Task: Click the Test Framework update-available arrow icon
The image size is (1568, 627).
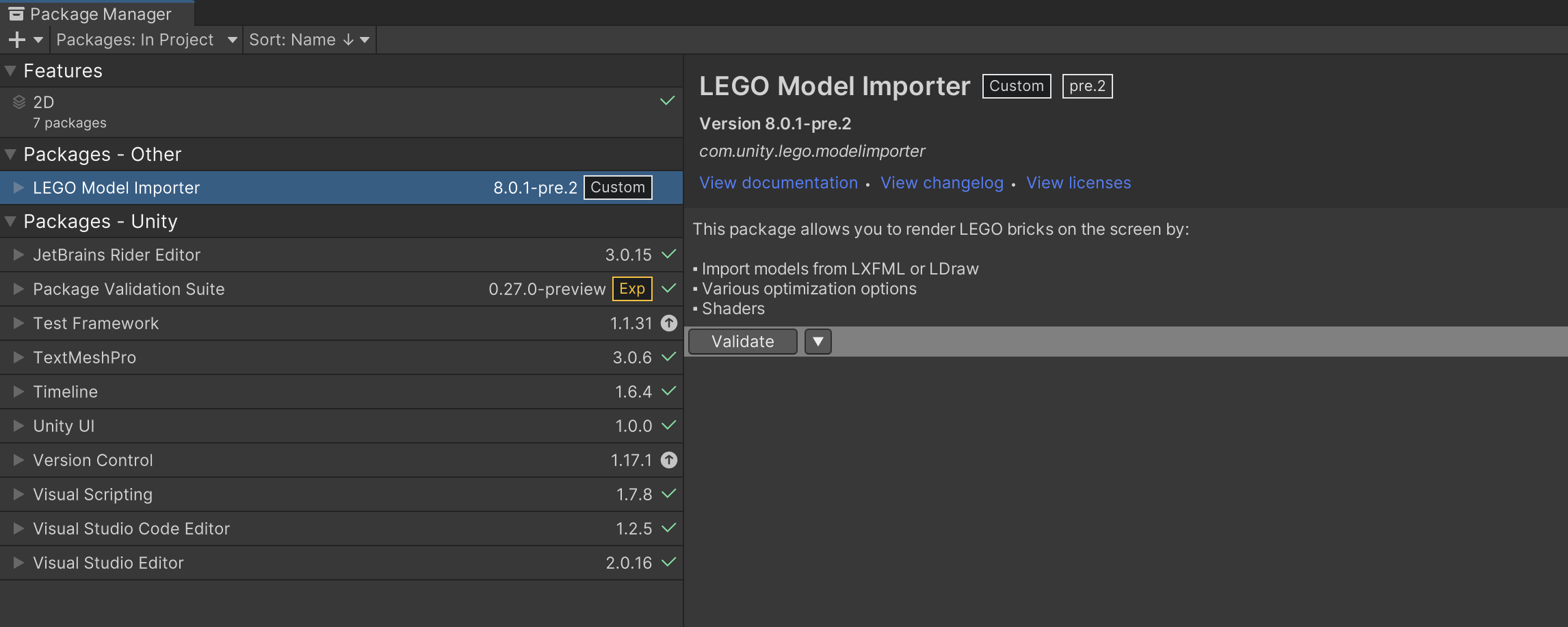Action: (669, 323)
